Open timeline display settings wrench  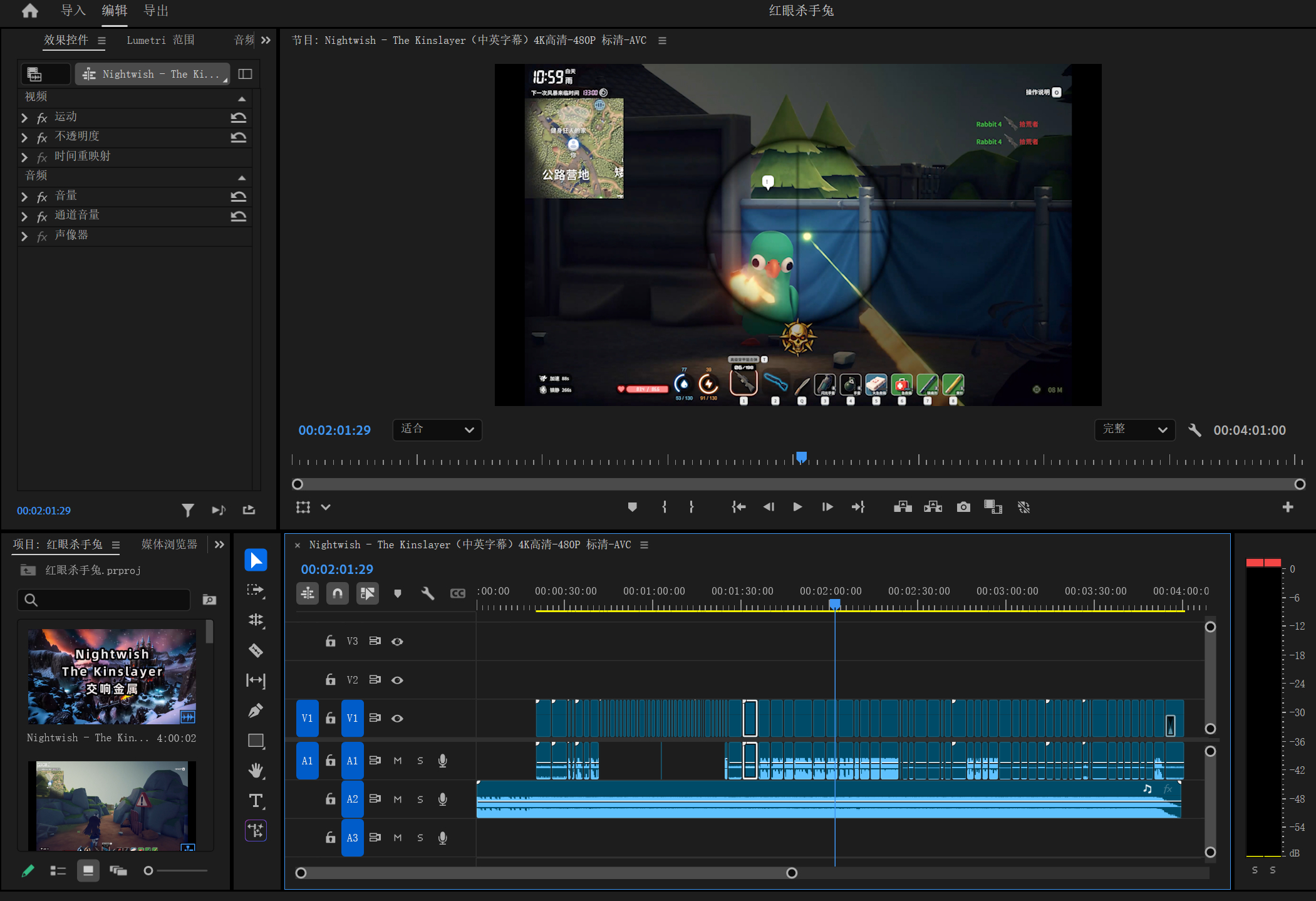pos(428,593)
